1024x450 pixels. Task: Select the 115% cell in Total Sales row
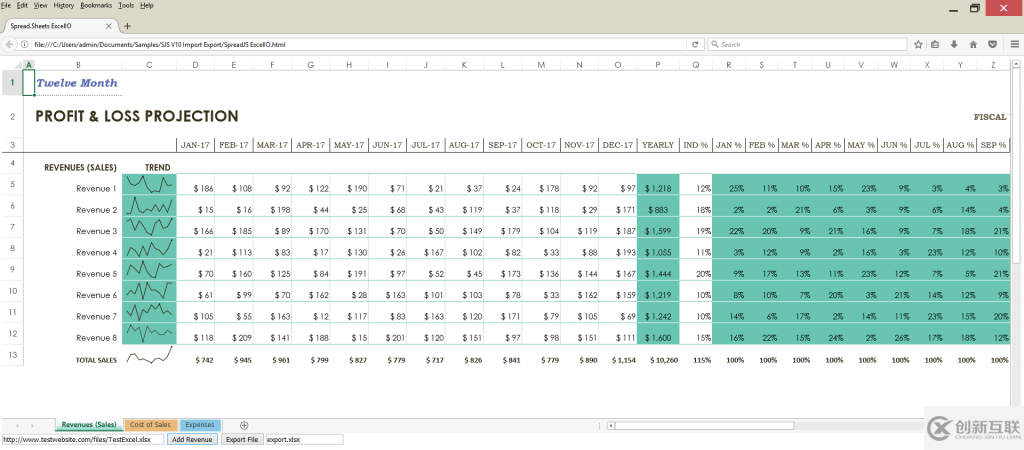[x=696, y=360]
